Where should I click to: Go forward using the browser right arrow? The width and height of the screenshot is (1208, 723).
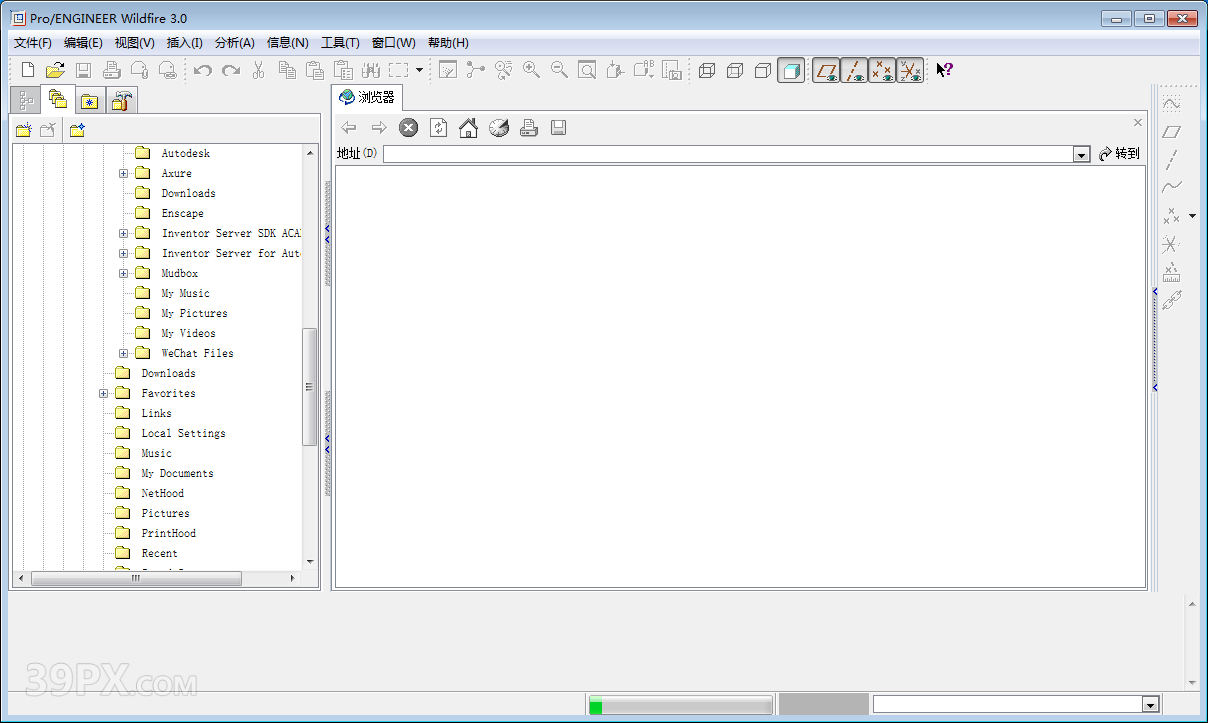[379, 127]
